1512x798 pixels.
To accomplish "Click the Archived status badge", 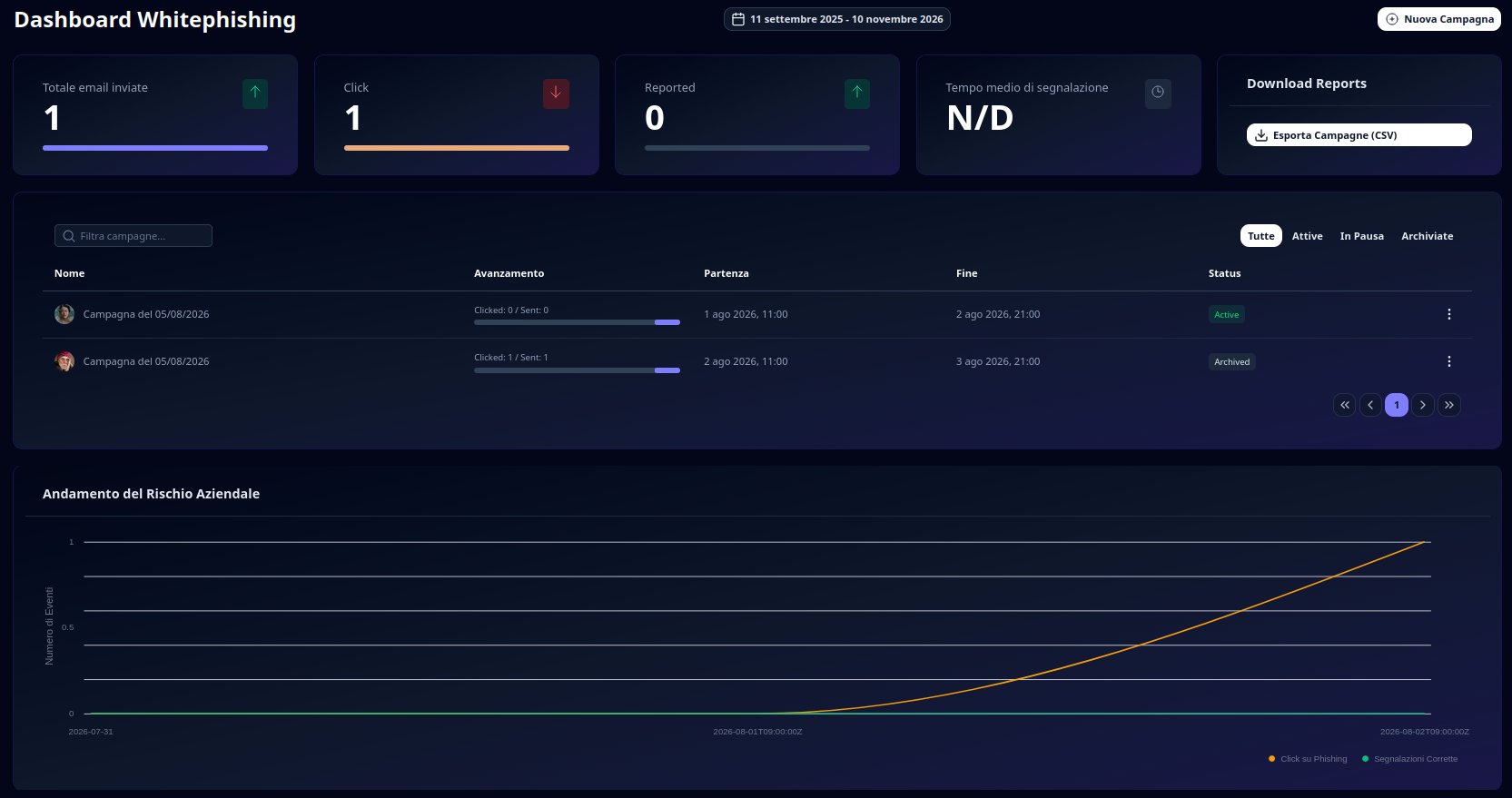I will (1232, 362).
